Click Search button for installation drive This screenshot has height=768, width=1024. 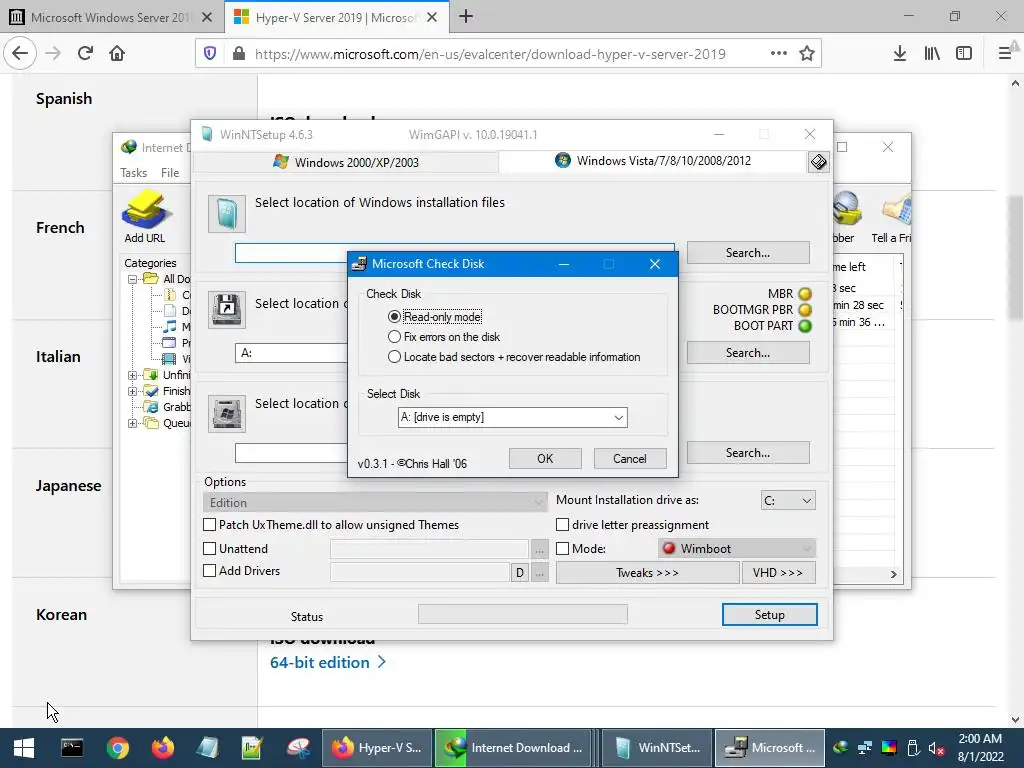point(748,453)
